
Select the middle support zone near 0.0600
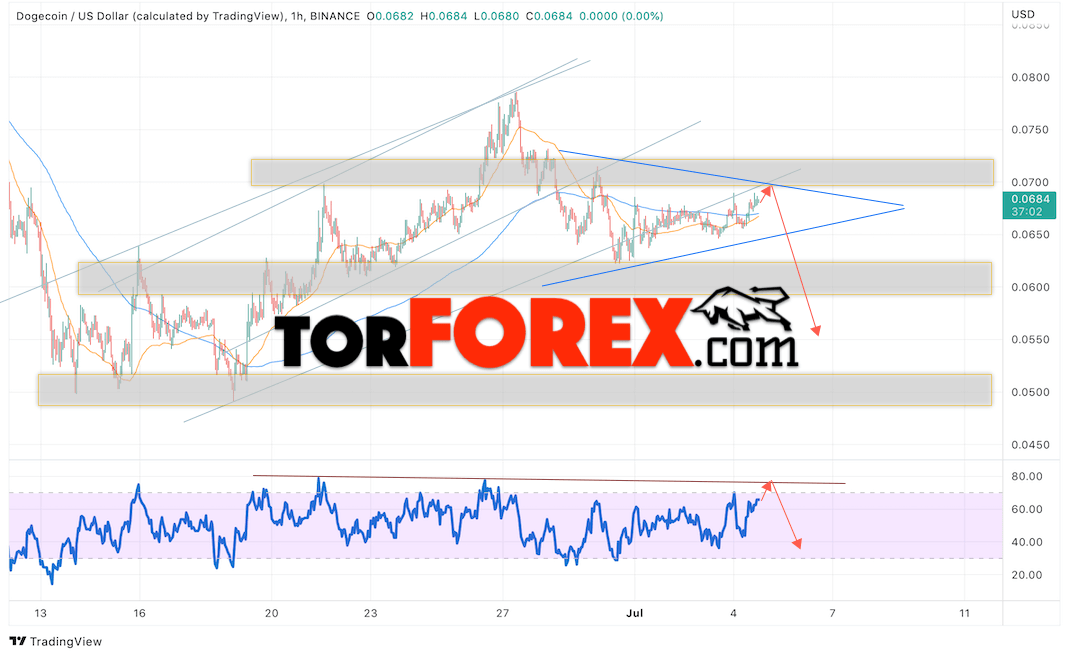pos(534,278)
